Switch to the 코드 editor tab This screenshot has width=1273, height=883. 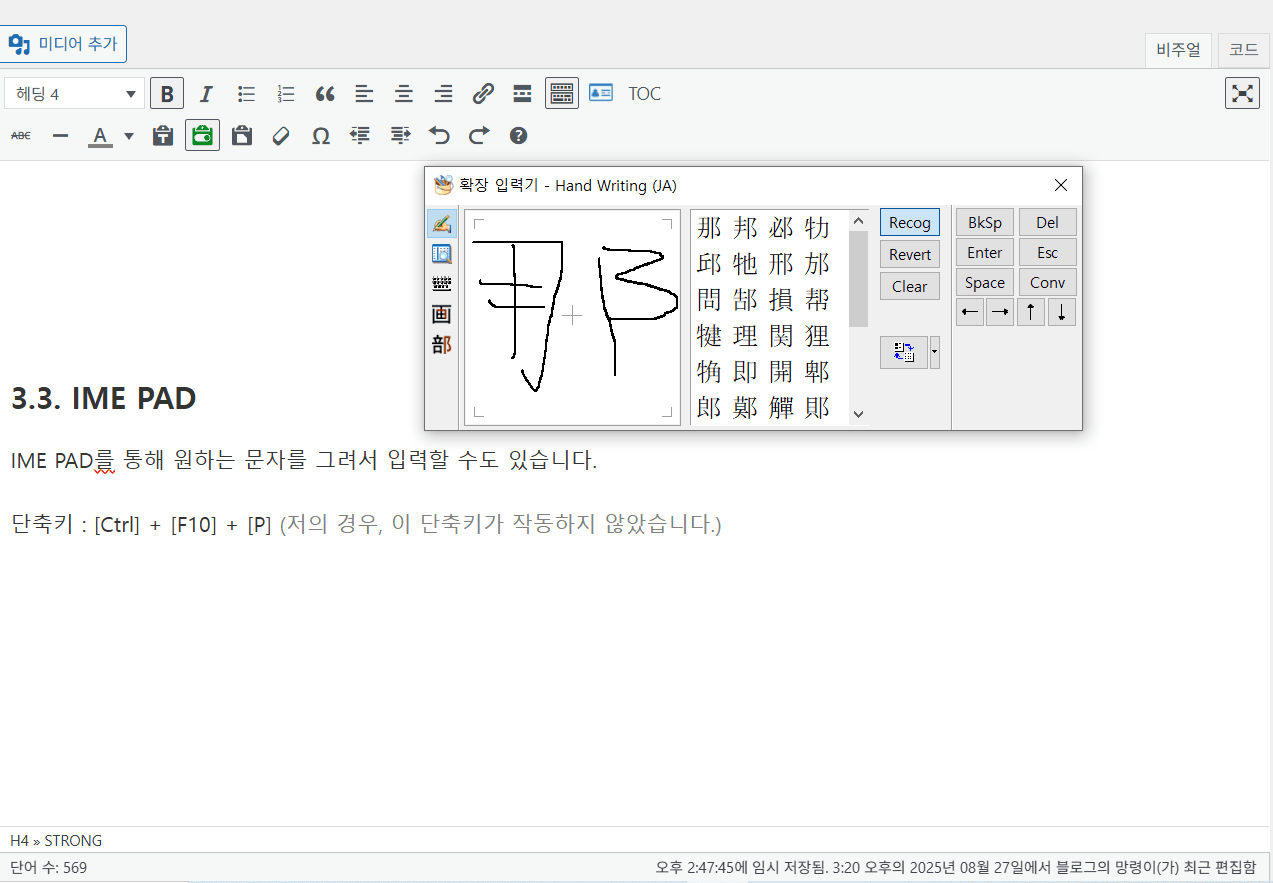(x=1243, y=49)
